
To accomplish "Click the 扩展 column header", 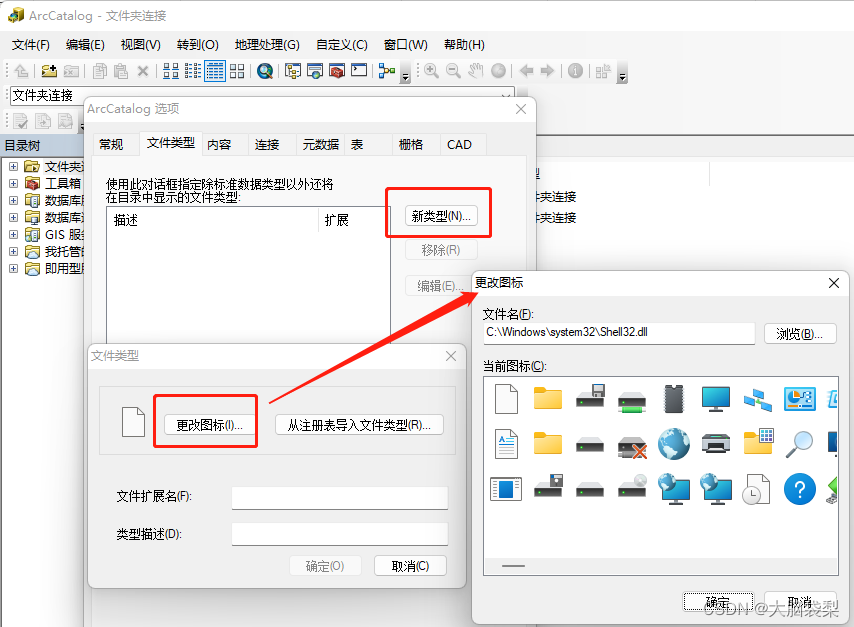I will (354, 220).
